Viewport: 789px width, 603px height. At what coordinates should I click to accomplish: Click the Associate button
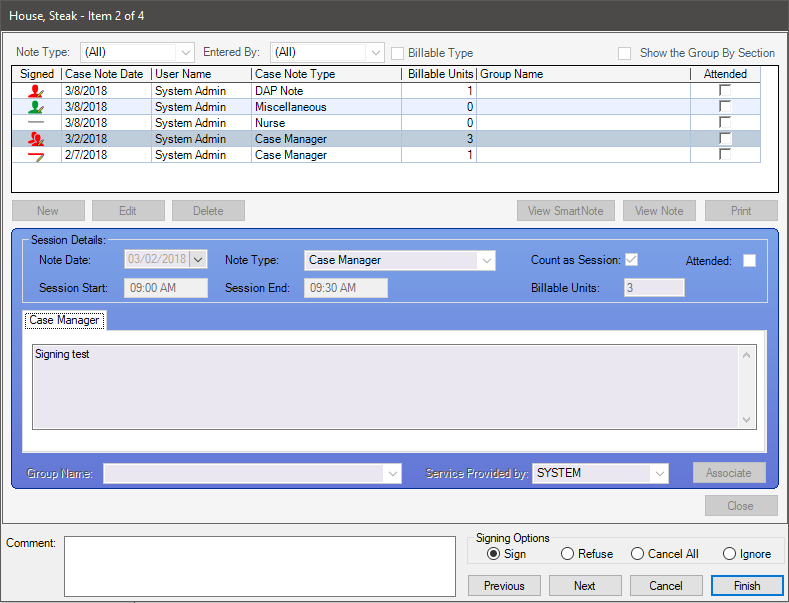pyautogui.click(x=729, y=473)
